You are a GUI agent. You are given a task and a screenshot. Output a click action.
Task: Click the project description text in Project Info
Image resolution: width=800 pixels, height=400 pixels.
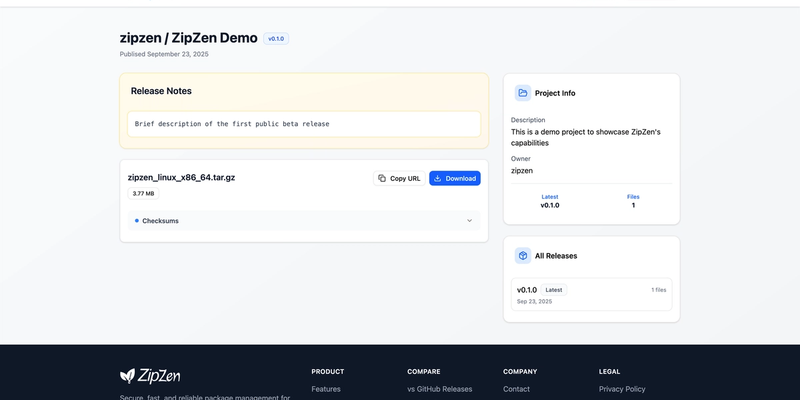[586, 137]
